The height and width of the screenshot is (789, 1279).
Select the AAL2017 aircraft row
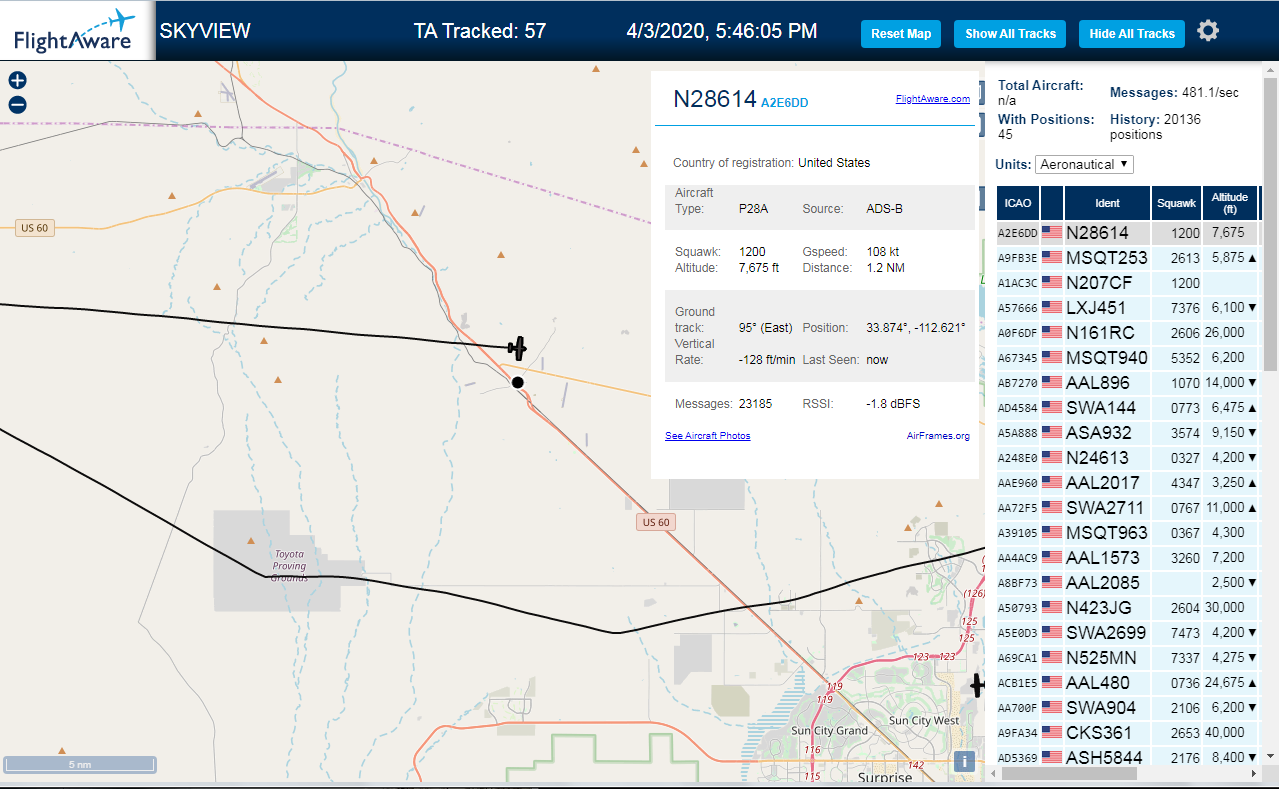tap(1127, 483)
